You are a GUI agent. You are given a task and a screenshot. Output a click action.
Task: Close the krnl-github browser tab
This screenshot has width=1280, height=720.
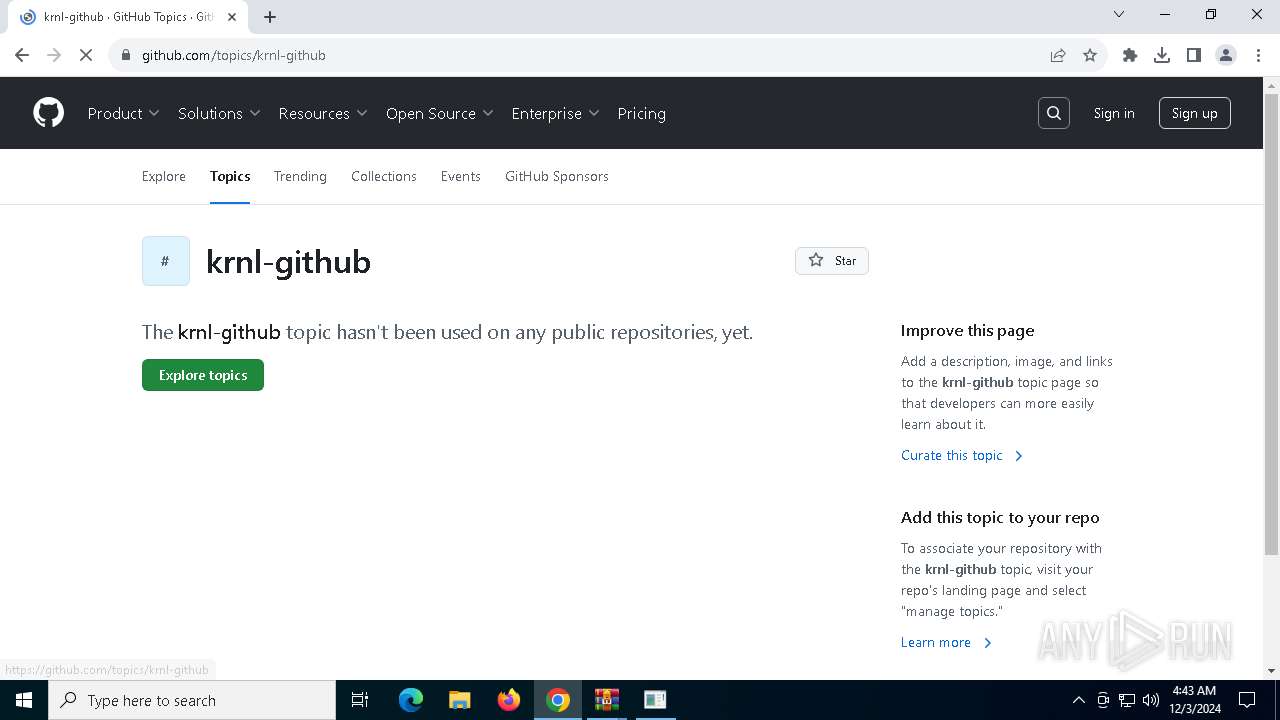click(232, 17)
